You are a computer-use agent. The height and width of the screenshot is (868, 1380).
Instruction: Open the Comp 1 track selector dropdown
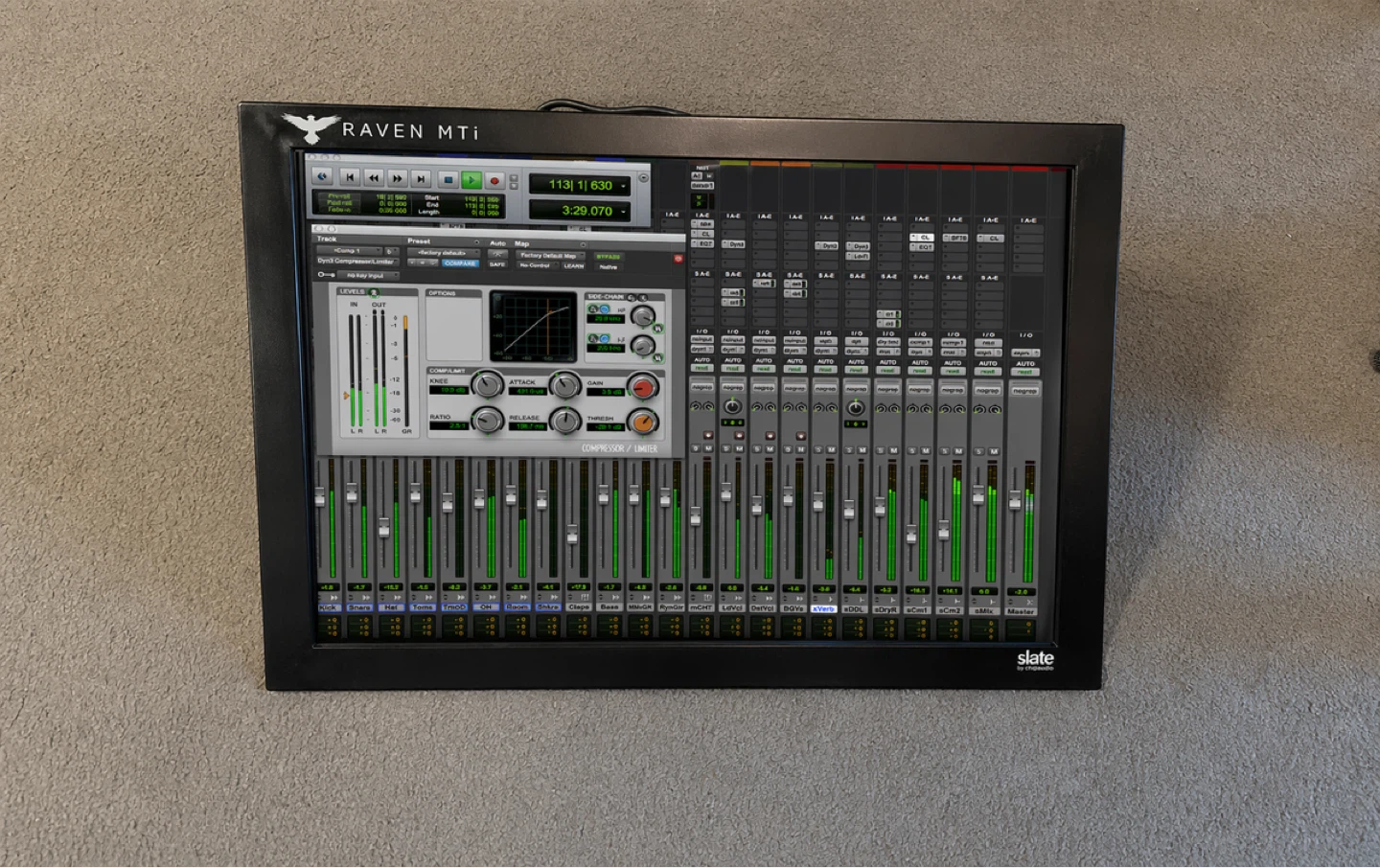(x=350, y=251)
